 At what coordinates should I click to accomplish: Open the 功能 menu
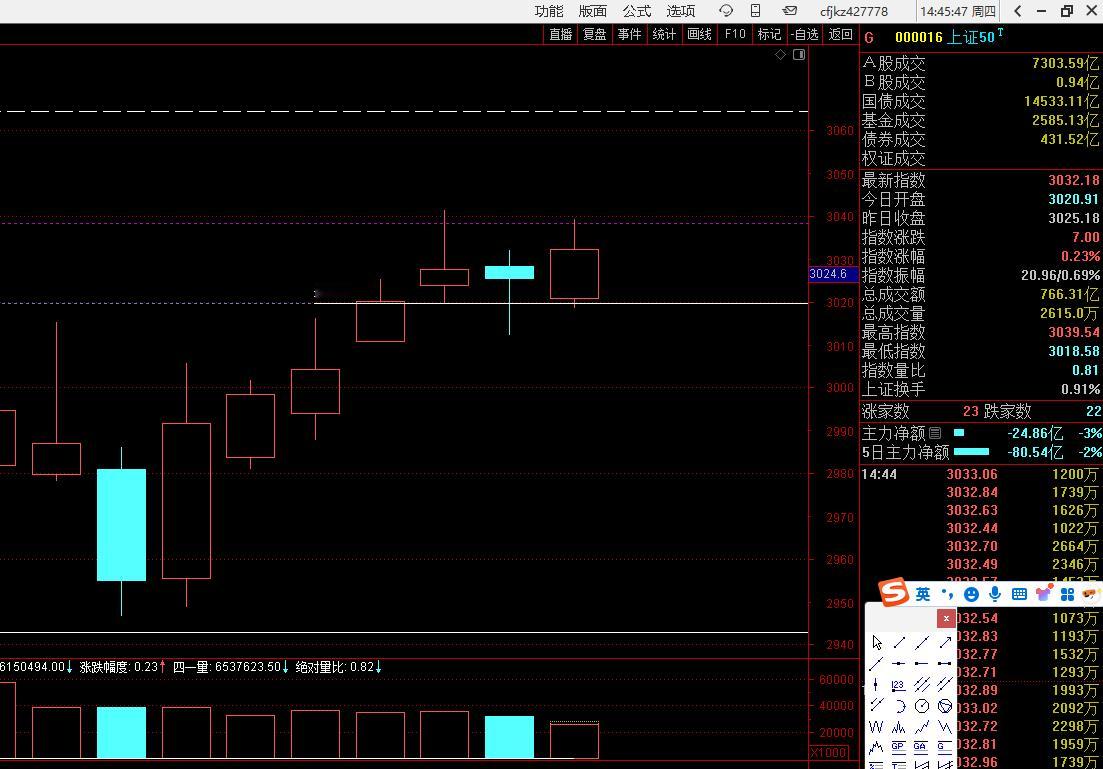pyautogui.click(x=549, y=11)
